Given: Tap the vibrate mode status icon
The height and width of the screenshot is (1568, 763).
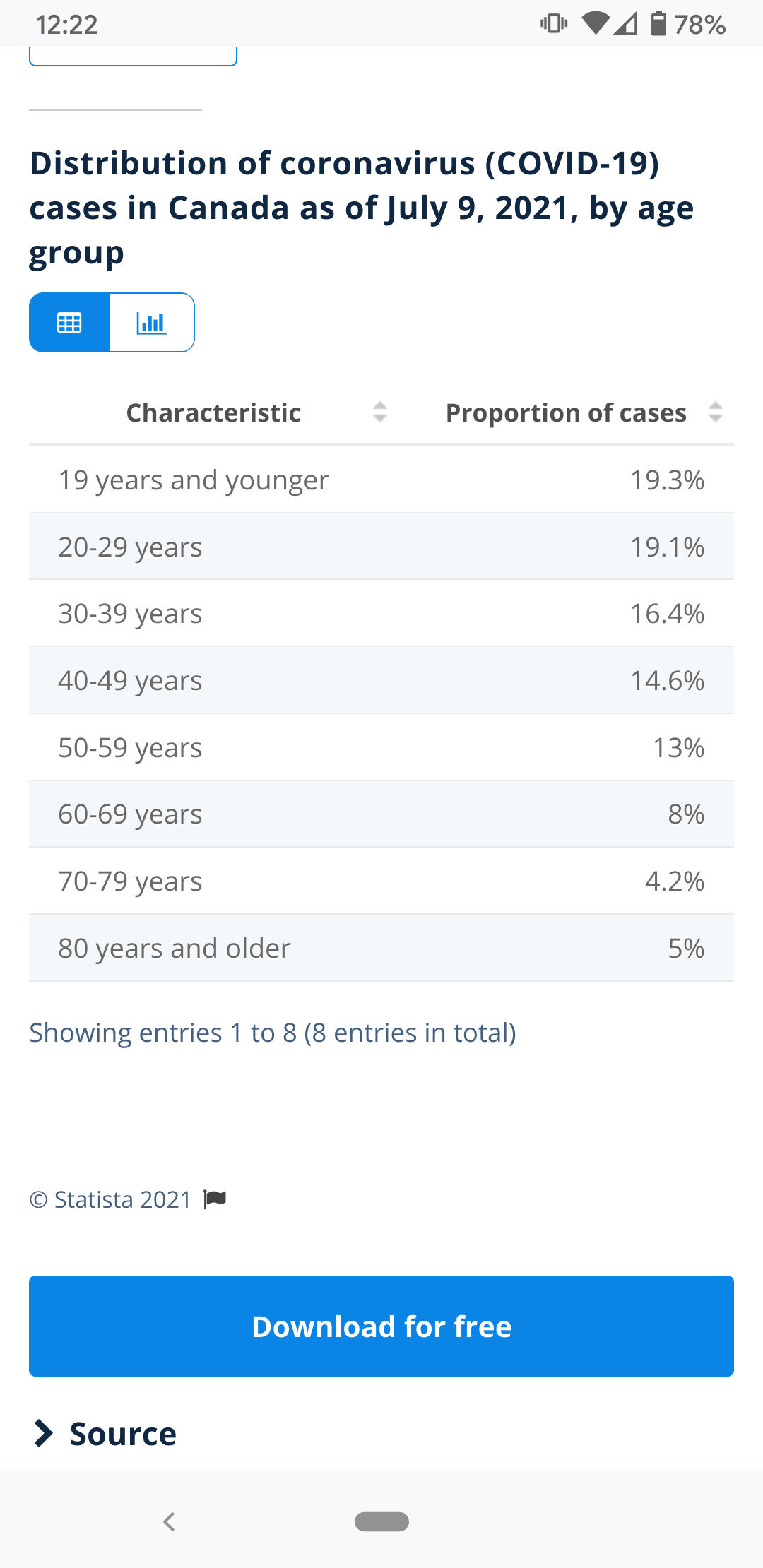Looking at the screenshot, I should (553, 24).
